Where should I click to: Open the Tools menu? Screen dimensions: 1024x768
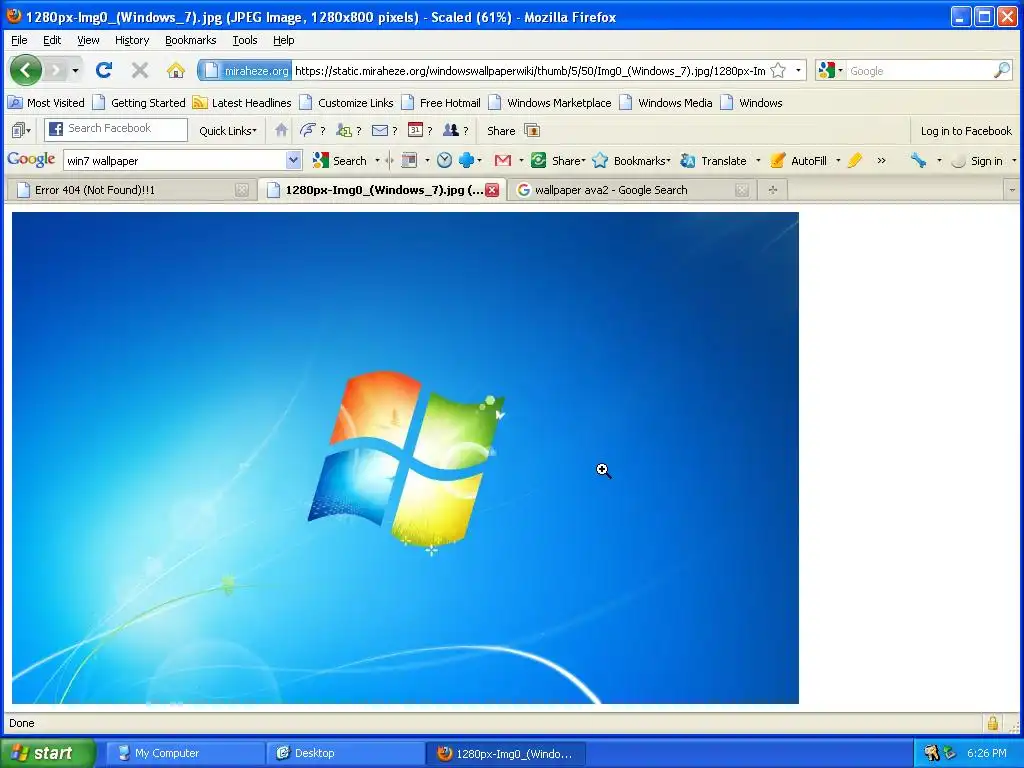[x=245, y=40]
